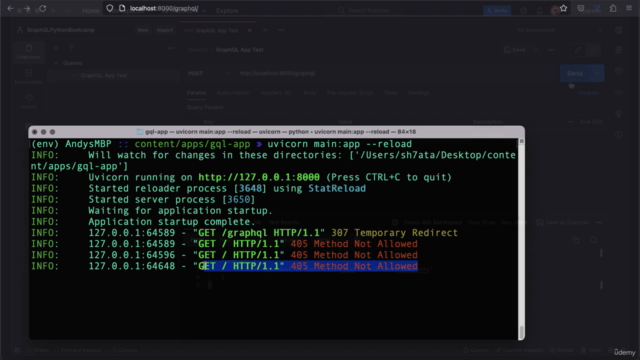Viewport: 640px width, 360px height.
Task: Click the 'Application startup complete.' terminal line
Action: 172,222
